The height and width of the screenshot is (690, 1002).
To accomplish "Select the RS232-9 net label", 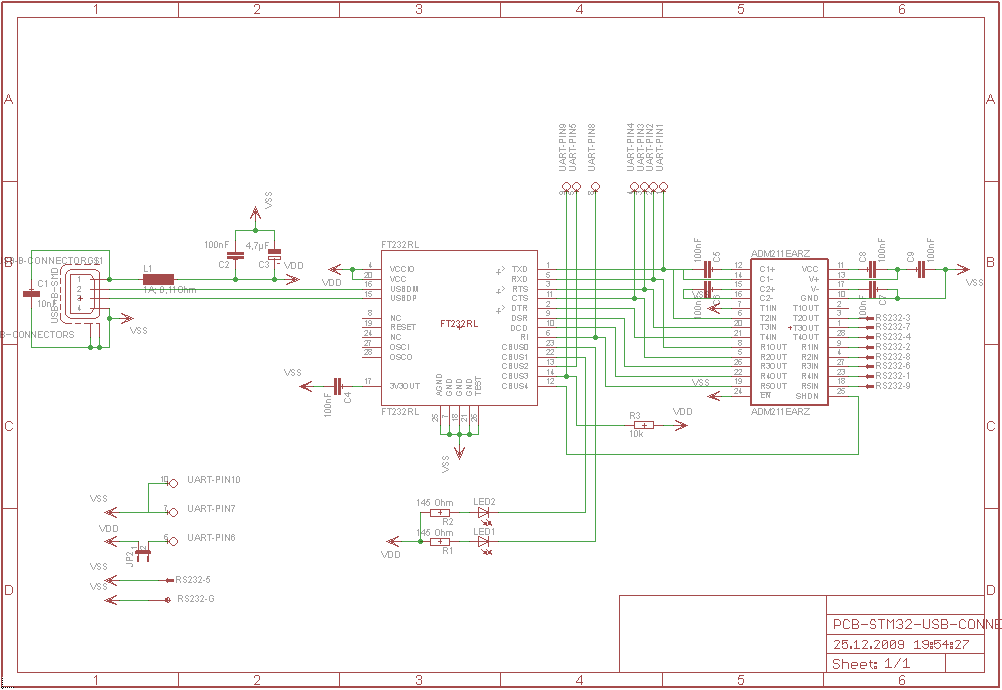I will (x=893, y=386).
